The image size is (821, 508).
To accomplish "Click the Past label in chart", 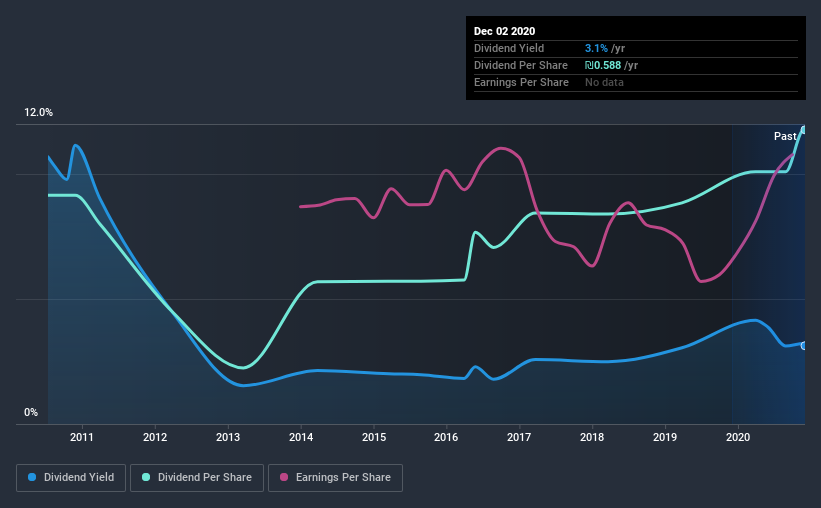I will pyautogui.click(x=785, y=137).
